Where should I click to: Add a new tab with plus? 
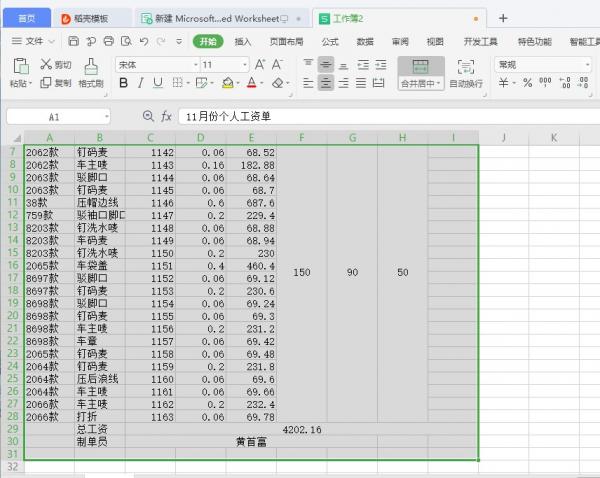pos(503,18)
